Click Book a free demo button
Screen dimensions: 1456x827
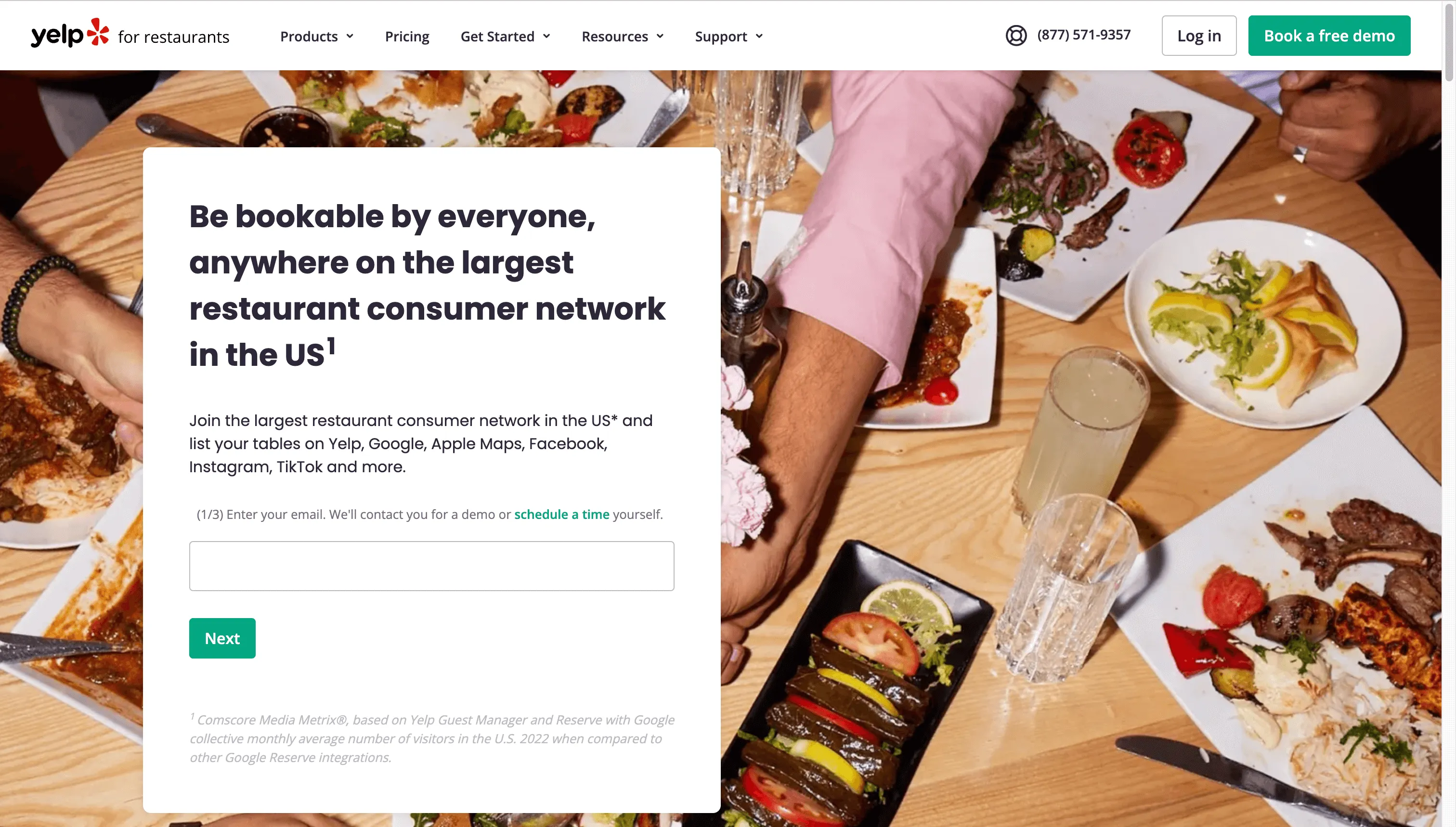pos(1329,36)
